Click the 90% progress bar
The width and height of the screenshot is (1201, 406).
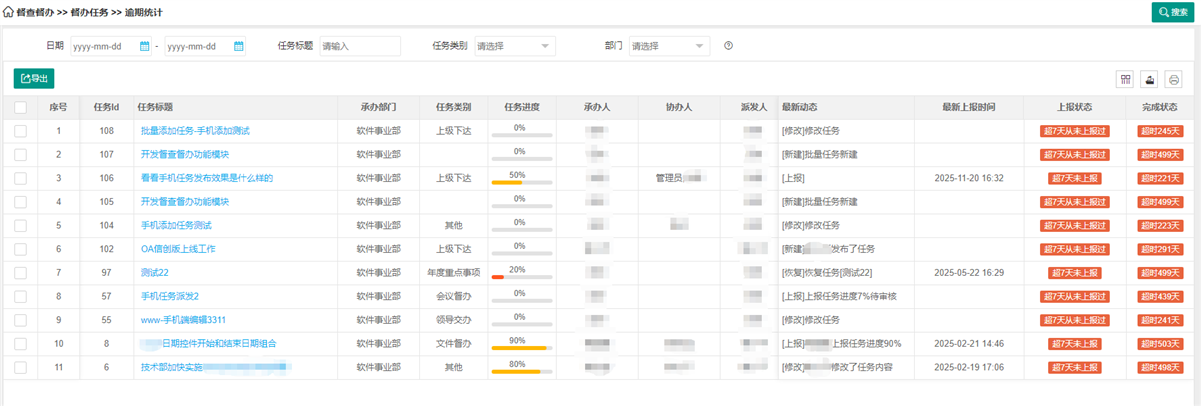[x=520, y=348]
